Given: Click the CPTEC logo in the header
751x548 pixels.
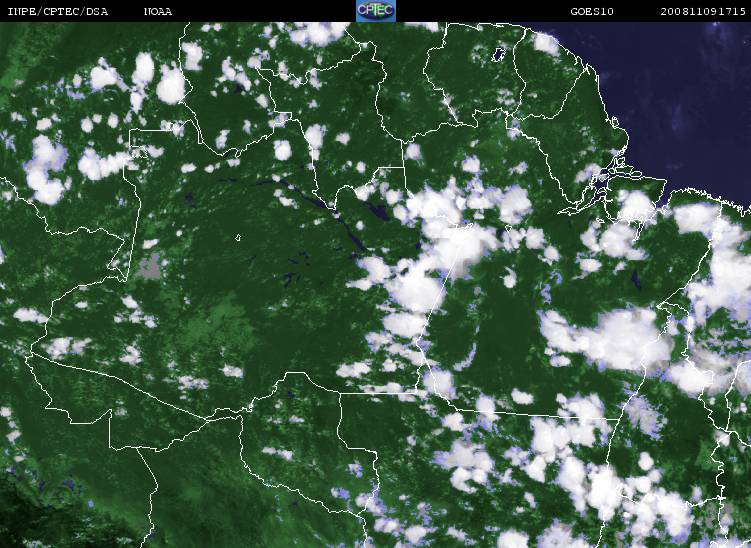Looking at the screenshot, I should pos(376,11).
